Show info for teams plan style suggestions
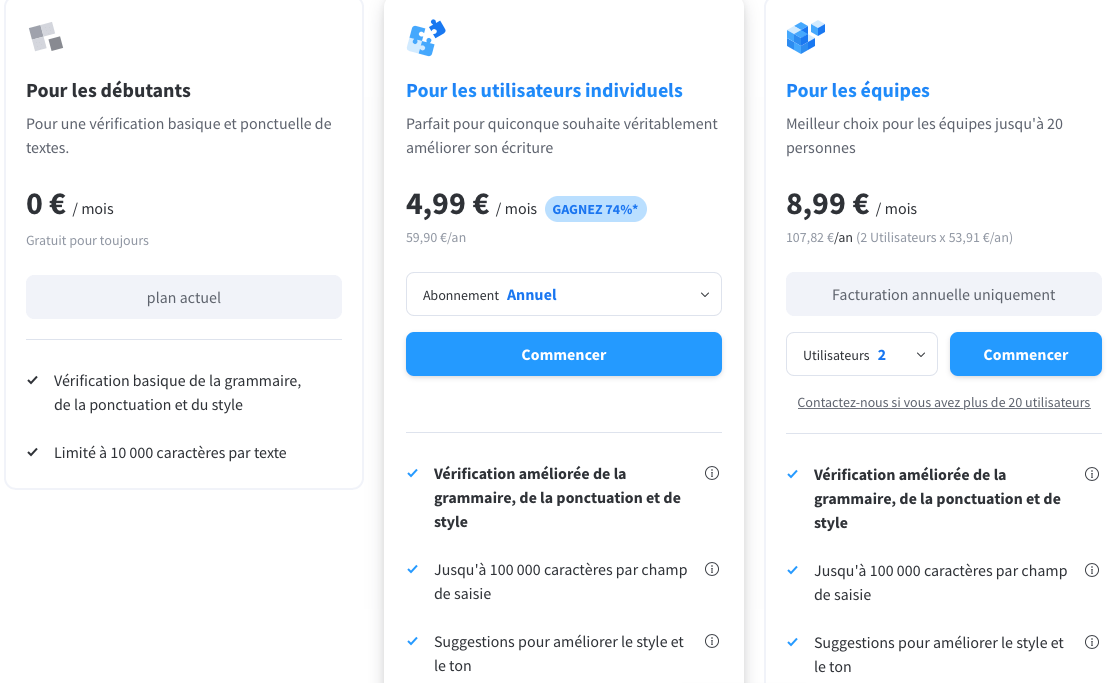 (1092, 642)
